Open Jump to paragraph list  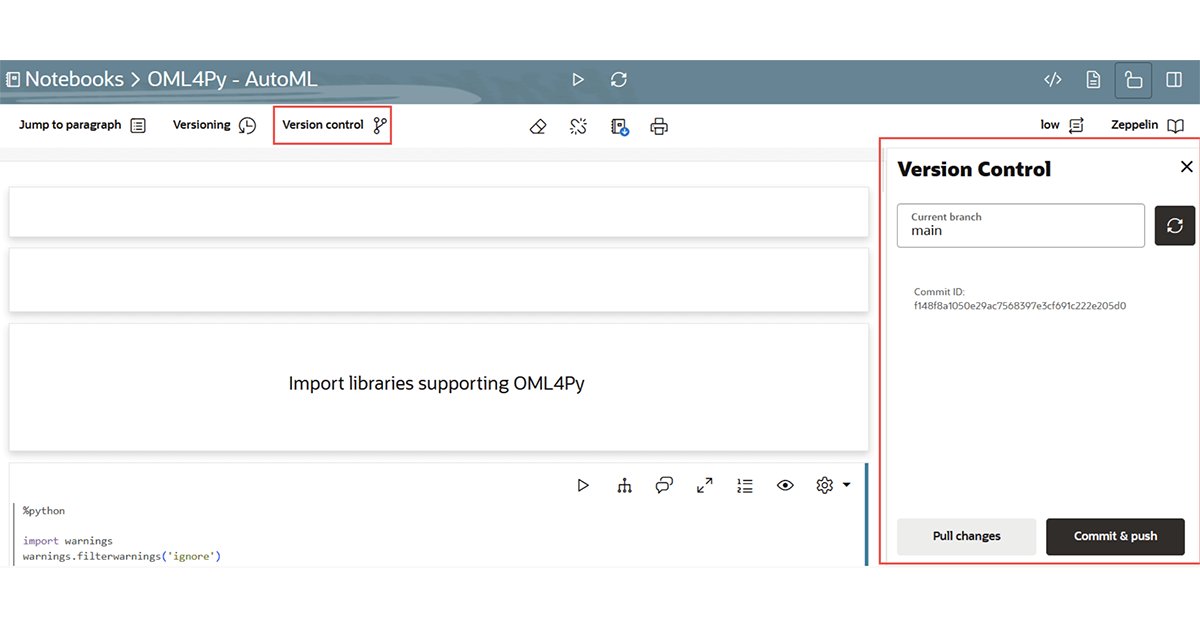pyautogui.click(x=83, y=125)
